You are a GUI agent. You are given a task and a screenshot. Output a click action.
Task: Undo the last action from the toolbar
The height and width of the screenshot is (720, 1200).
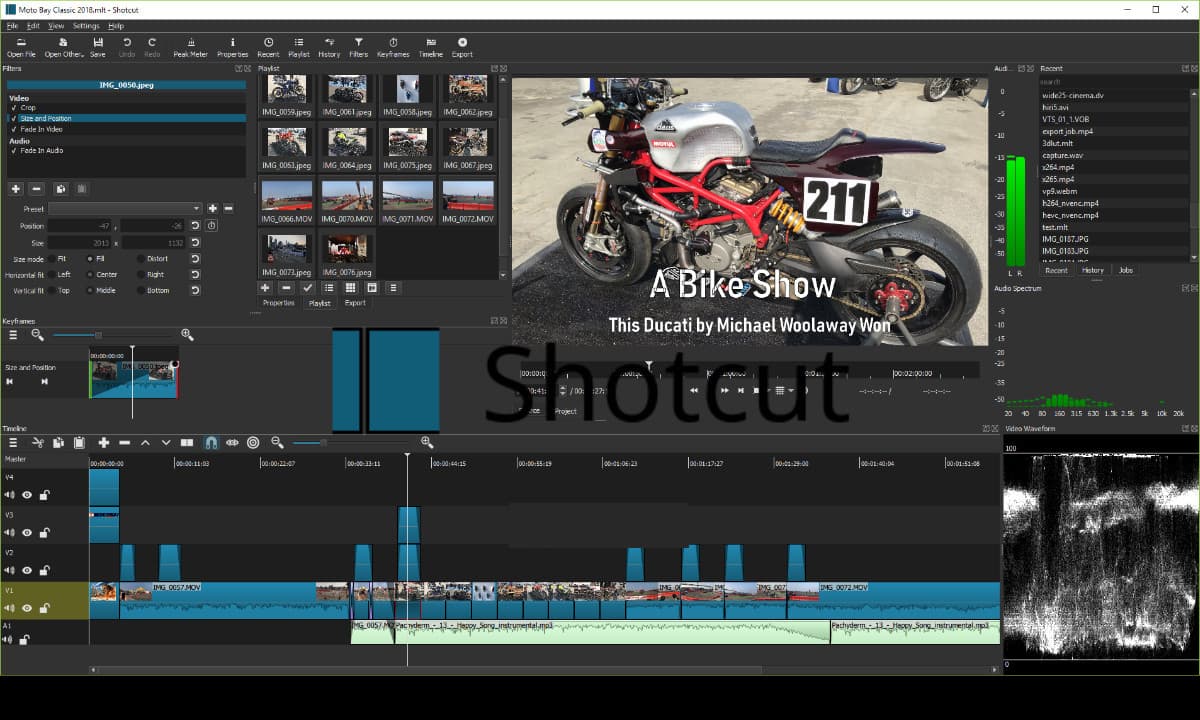pos(127,47)
